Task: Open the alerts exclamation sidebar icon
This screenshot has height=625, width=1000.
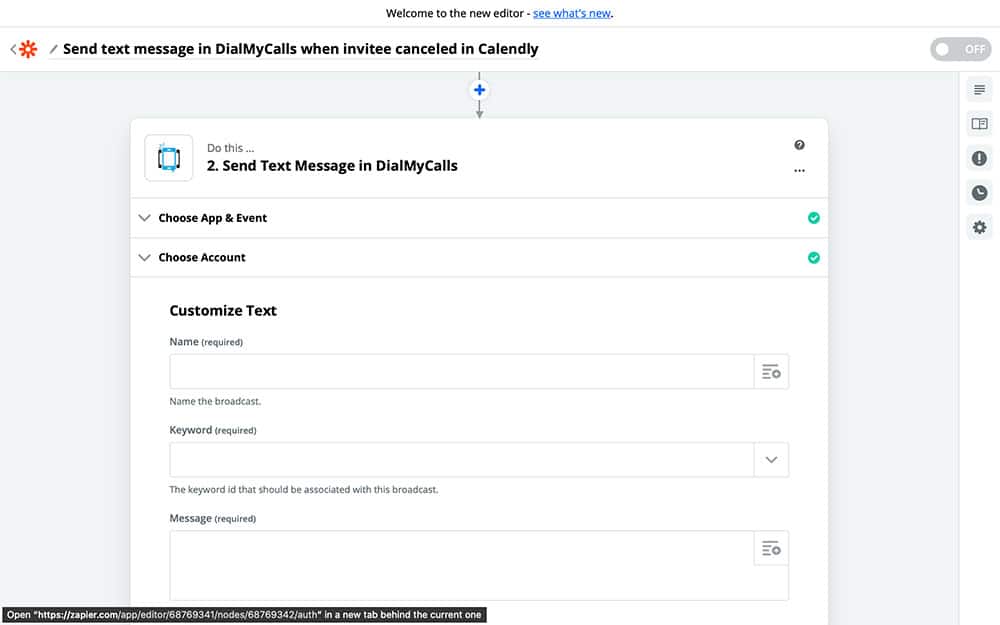Action: click(979, 158)
